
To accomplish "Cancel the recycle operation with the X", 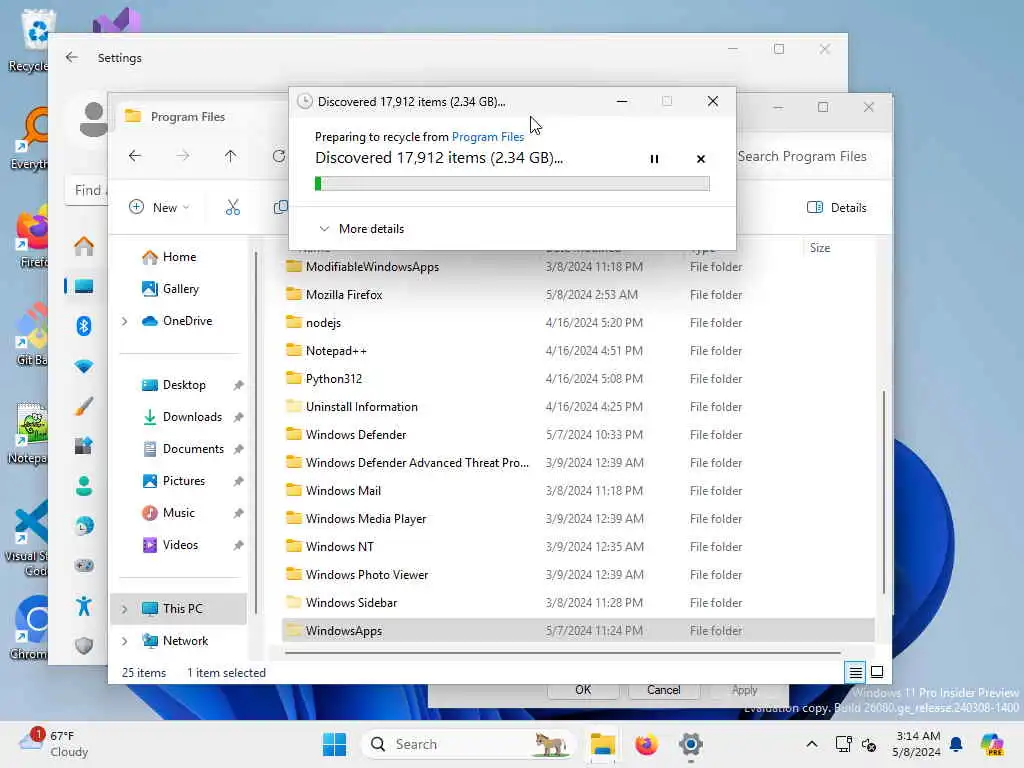I will pyautogui.click(x=701, y=159).
